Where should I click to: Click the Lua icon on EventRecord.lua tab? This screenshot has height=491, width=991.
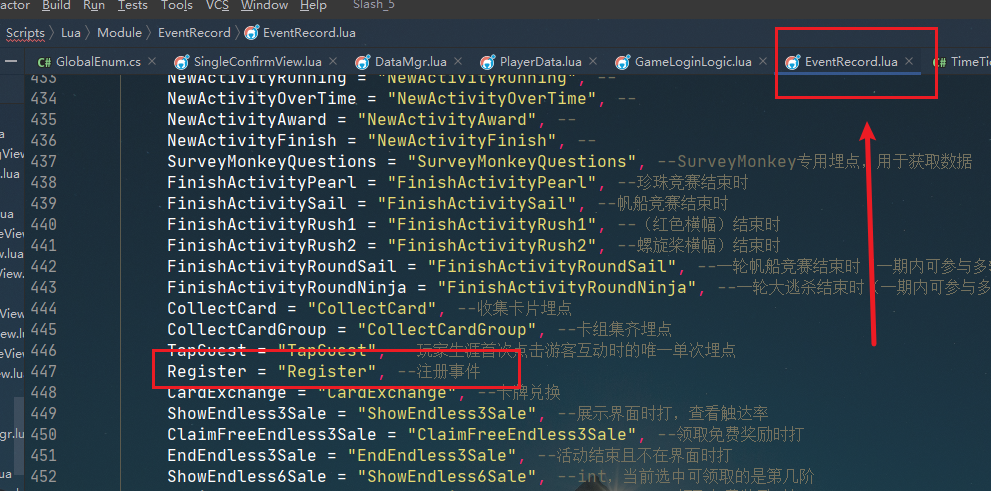pos(792,62)
